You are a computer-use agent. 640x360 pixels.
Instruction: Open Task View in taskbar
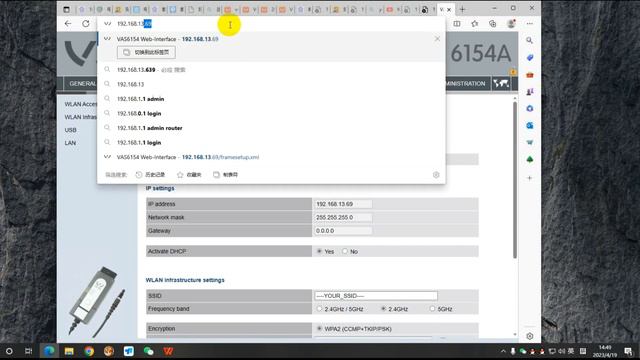click(29, 351)
